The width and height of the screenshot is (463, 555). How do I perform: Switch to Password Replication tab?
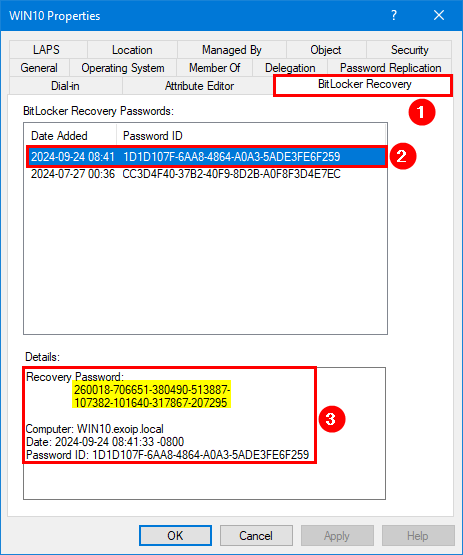click(x=390, y=68)
